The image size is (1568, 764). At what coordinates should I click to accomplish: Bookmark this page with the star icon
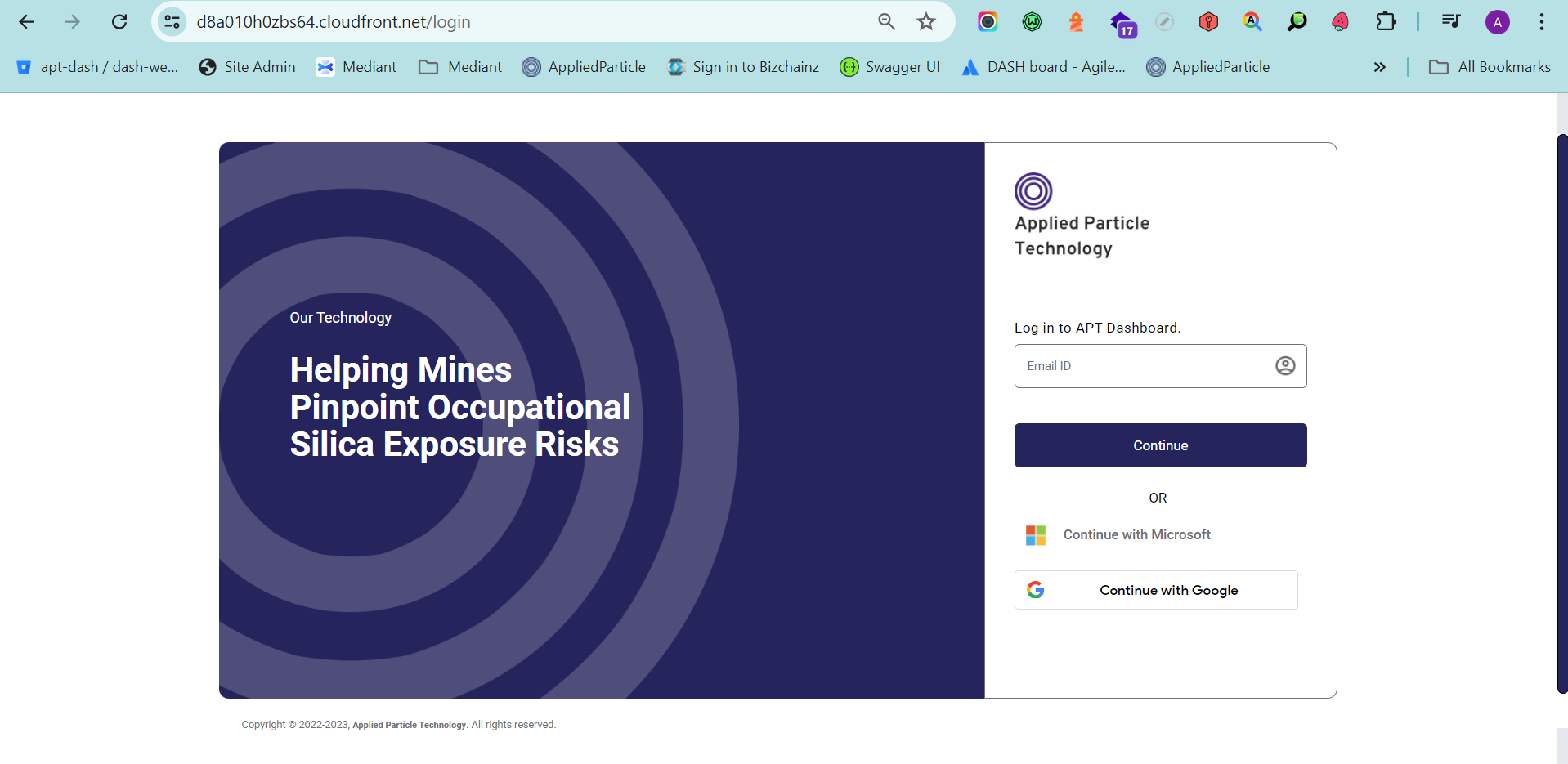coord(926,22)
